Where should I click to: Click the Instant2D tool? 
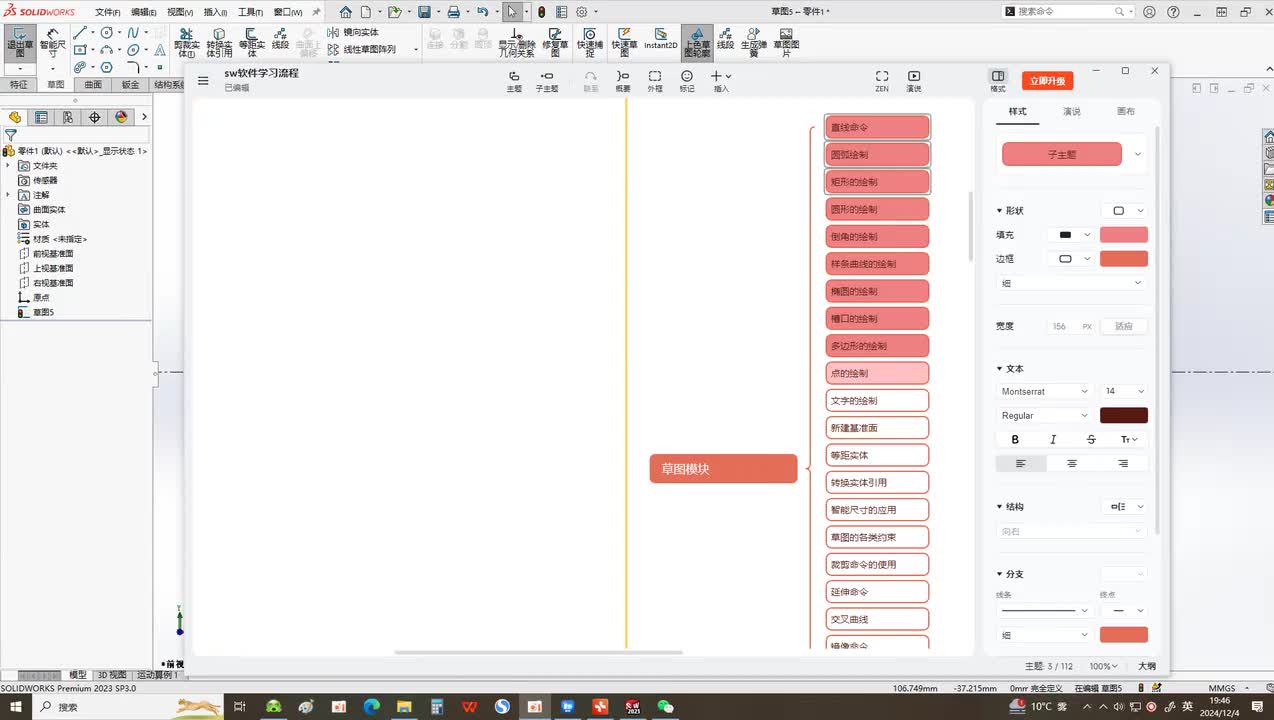point(660,40)
